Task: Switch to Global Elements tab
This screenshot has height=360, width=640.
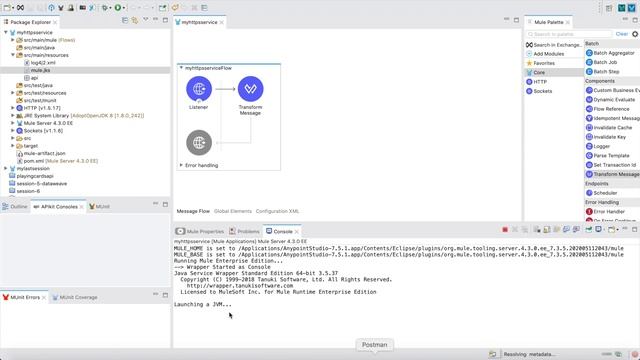Action: click(x=233, y=211)
